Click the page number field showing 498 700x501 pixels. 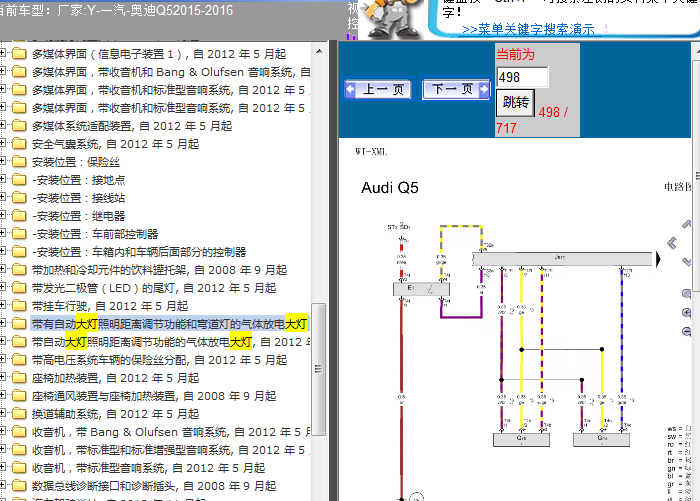522,77
